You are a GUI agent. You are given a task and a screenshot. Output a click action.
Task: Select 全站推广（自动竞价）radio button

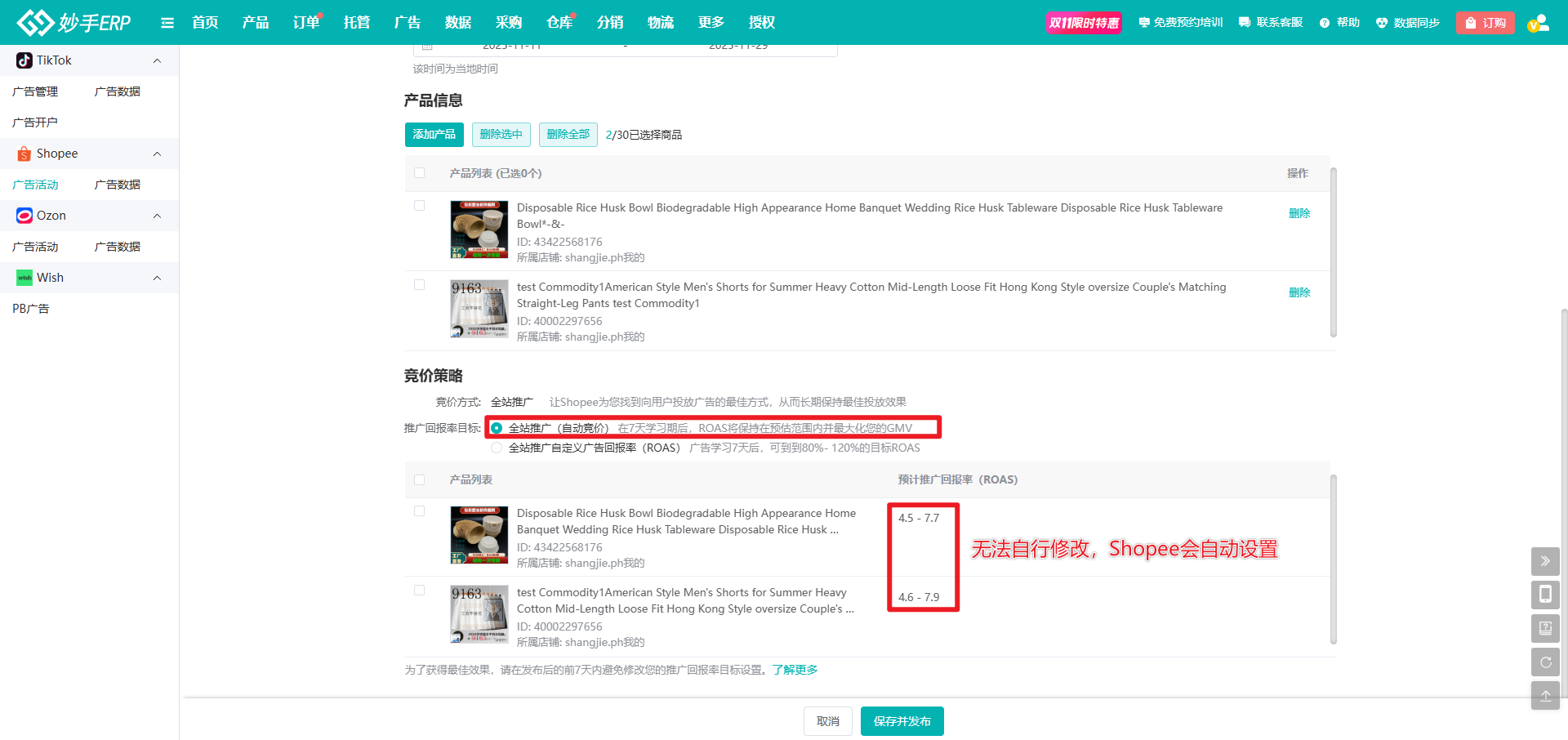tap(497, 428)
